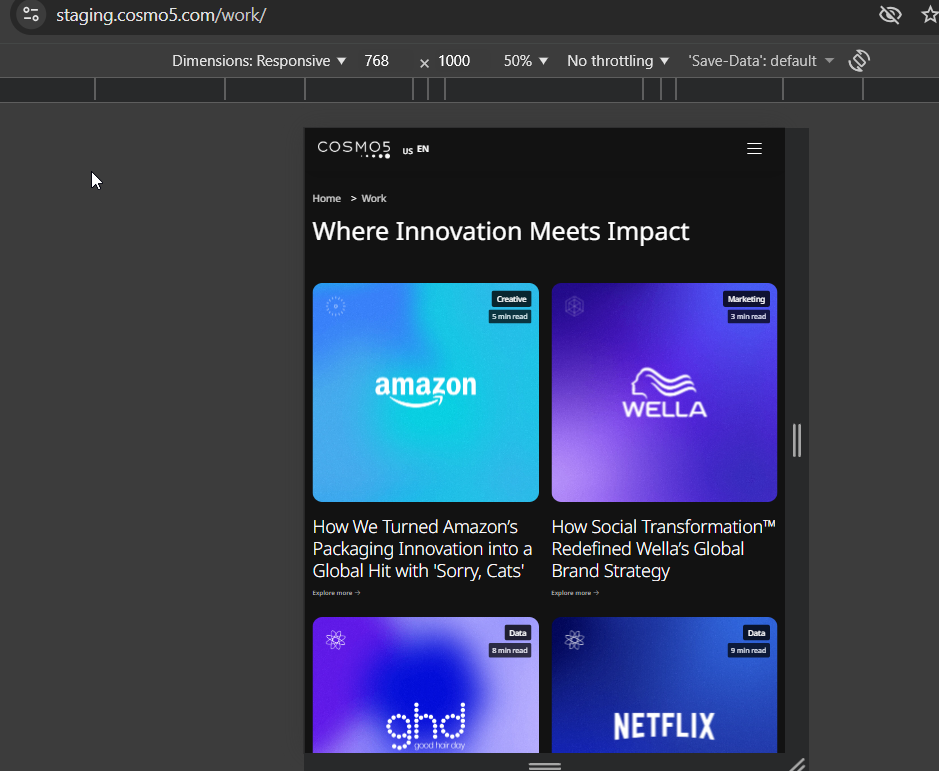Open the Dimensions: Responsive dropdown
The width and height of the screenshot is (939, 771).
coord(259,61)
